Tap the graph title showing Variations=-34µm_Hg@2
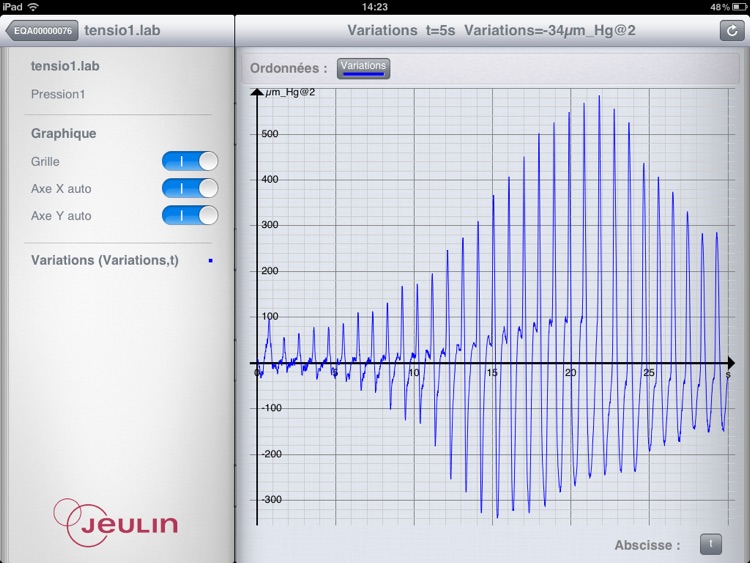This screenshot has height=563, width=750. point(491,31)
